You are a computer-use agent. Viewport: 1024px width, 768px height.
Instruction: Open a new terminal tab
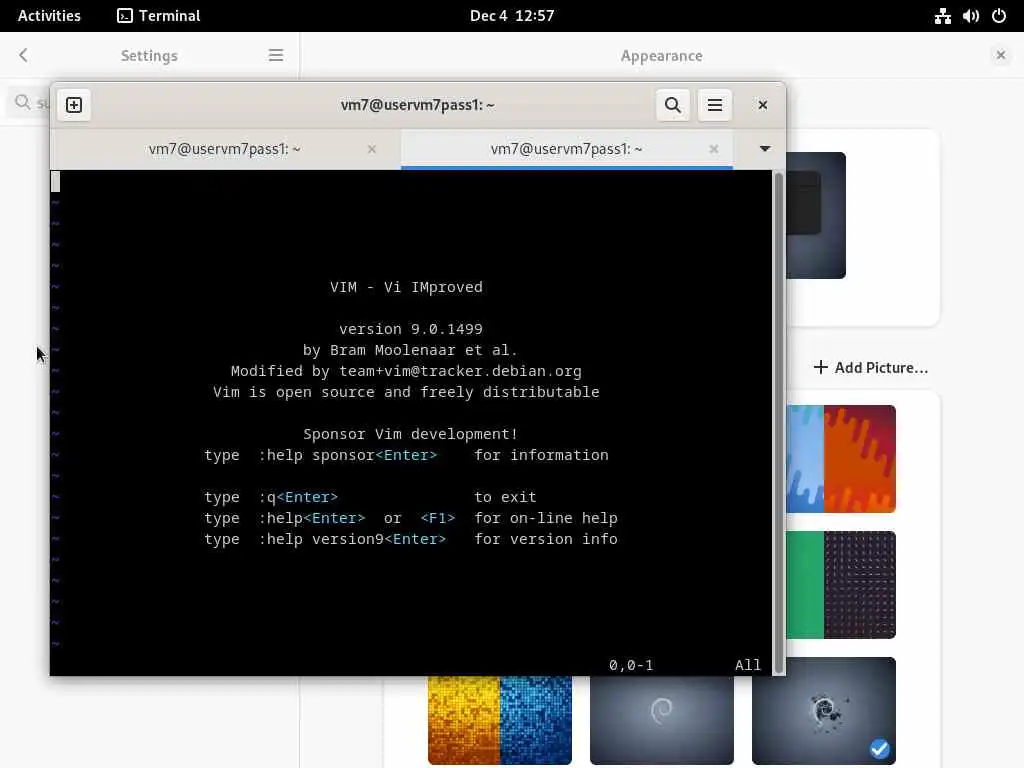(x=74, y=105)
